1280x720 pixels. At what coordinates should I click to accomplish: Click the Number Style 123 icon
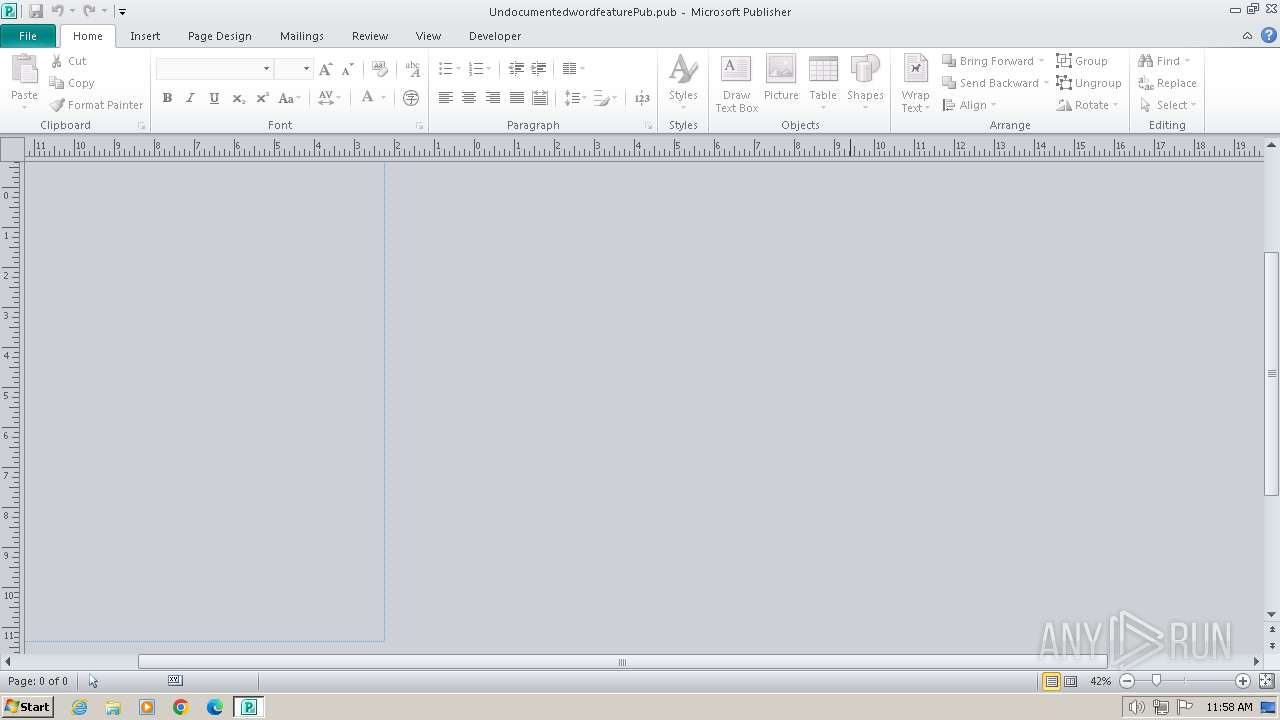coord(642,98)
